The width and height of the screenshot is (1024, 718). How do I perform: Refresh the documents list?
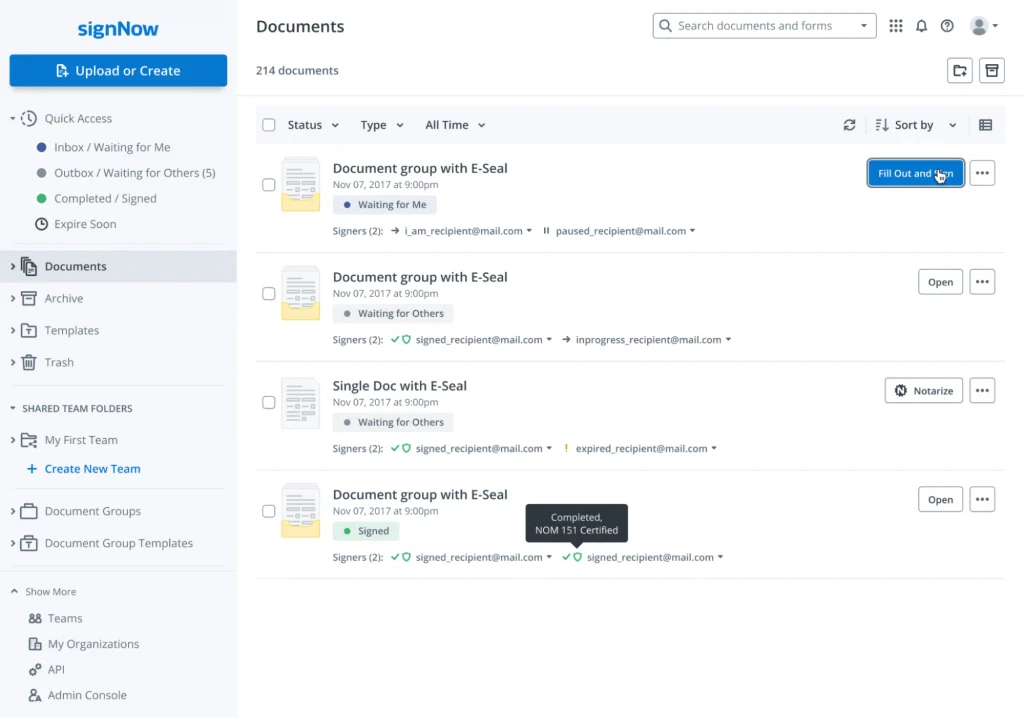(849, 125)
